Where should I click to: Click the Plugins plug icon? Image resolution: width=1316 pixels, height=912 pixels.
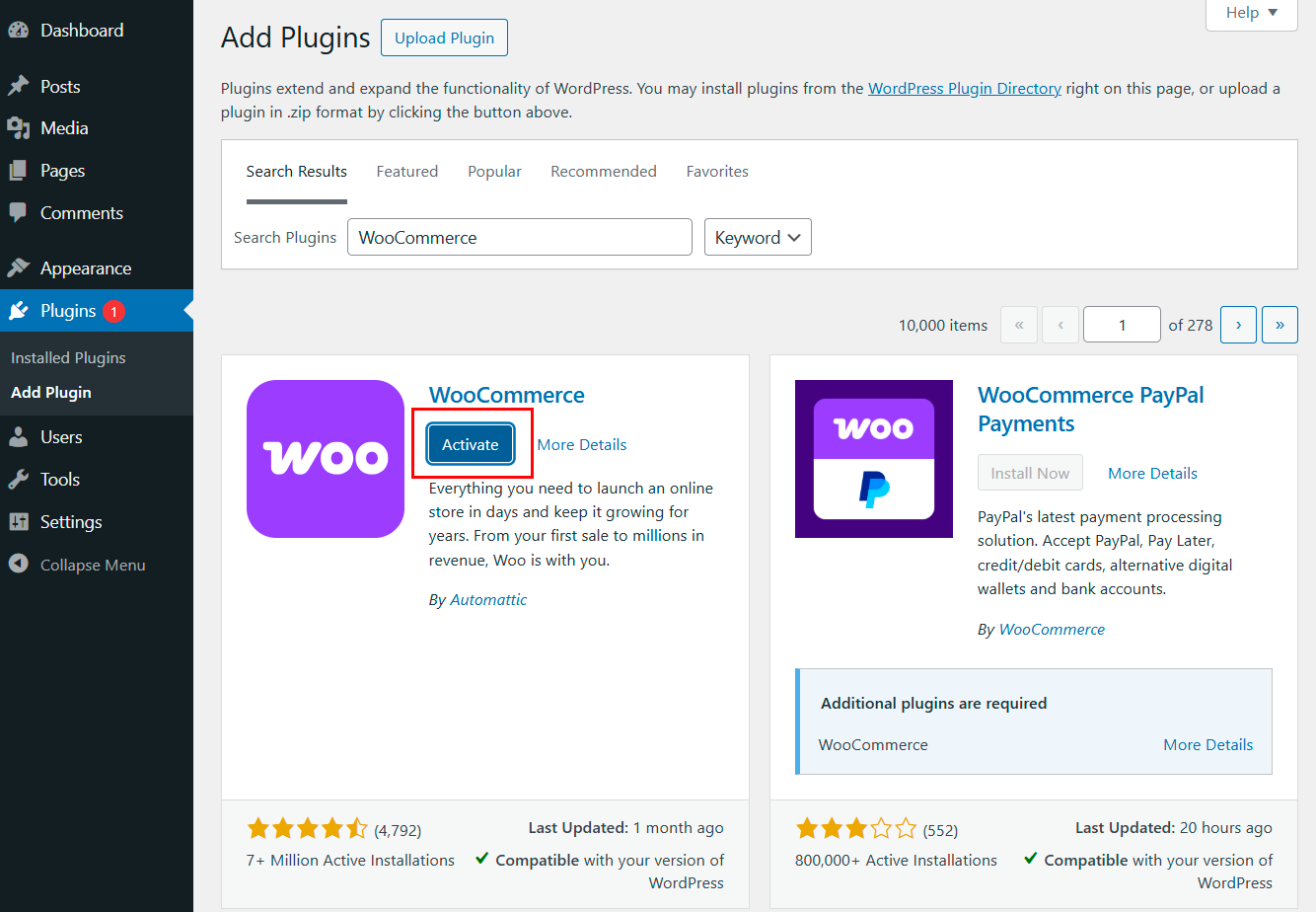point(18,311)
